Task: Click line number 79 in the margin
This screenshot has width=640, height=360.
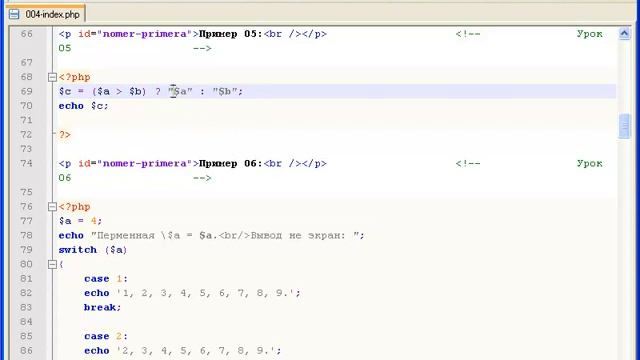Action: pyautogui.click(x=27, y=250)
